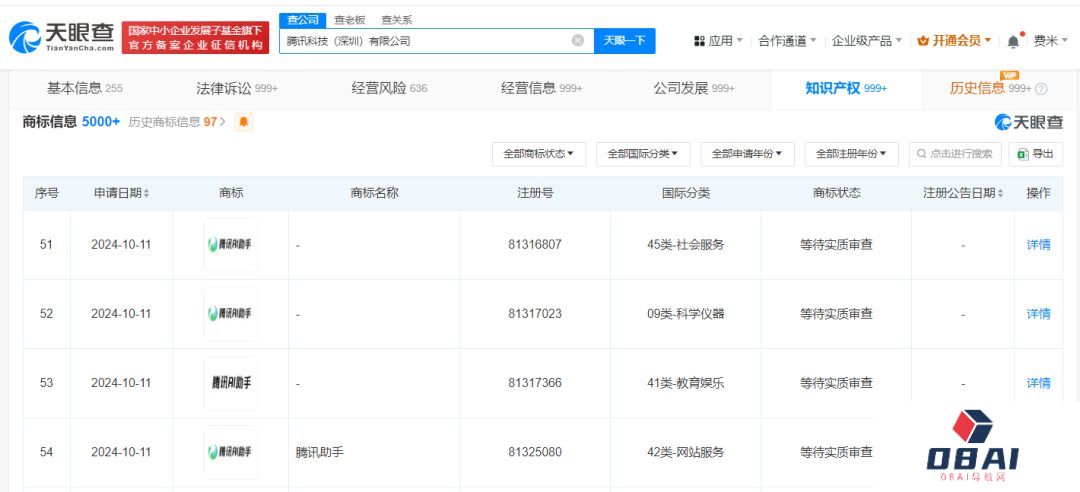Click the Excel export icon
Screen dimensions: 1080x492
[1023, 154]
